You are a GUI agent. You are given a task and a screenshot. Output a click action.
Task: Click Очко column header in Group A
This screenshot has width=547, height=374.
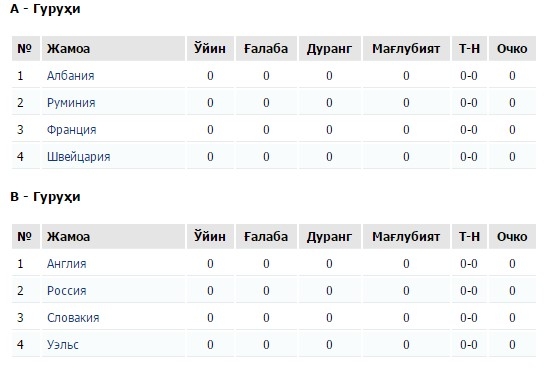(x=512, y=48)
